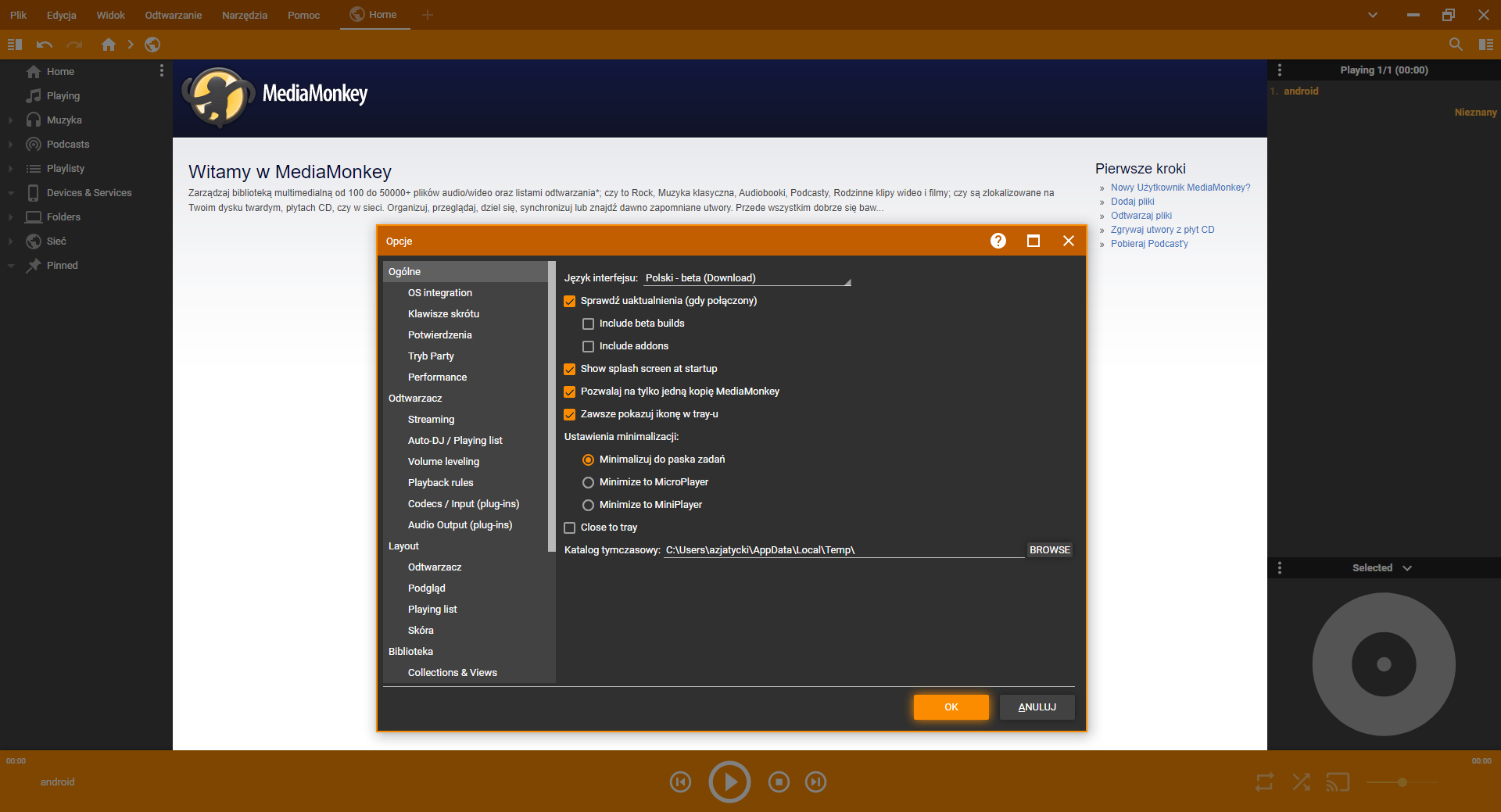Start playback with the Play button
Viewport: 1501px width, 812px height.
point(729,782)
